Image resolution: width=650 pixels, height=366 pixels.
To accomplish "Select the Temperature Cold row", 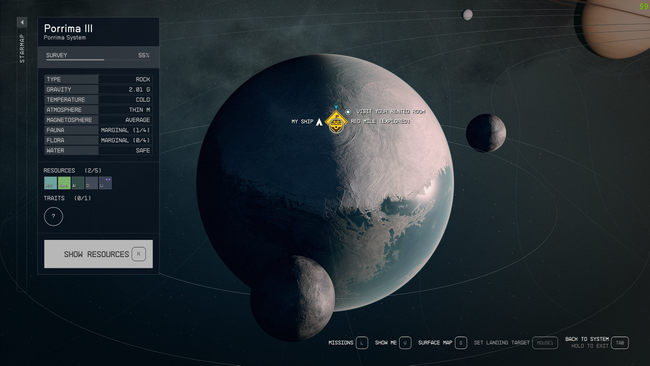I will [x=98, y=99].
